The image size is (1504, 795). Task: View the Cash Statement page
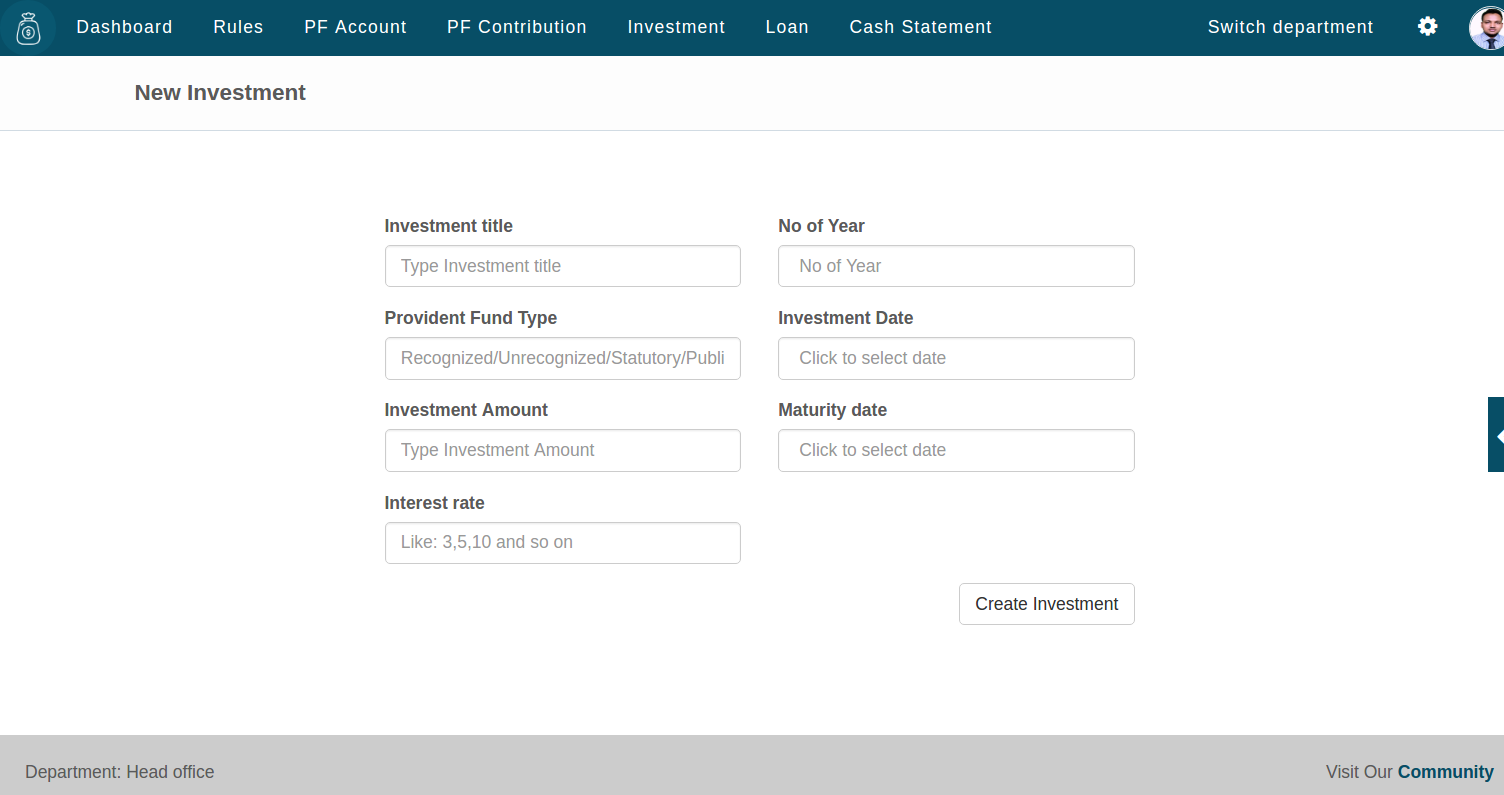click(x=920, y=27)
